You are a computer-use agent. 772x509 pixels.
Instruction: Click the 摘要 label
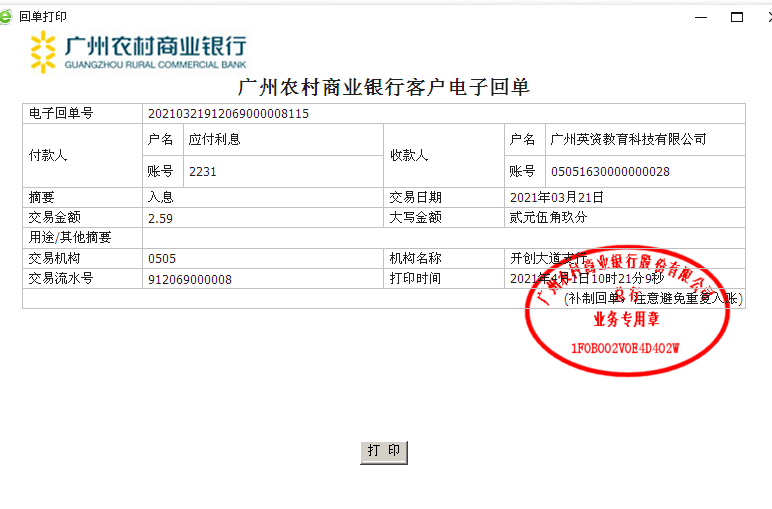point(41,197)
